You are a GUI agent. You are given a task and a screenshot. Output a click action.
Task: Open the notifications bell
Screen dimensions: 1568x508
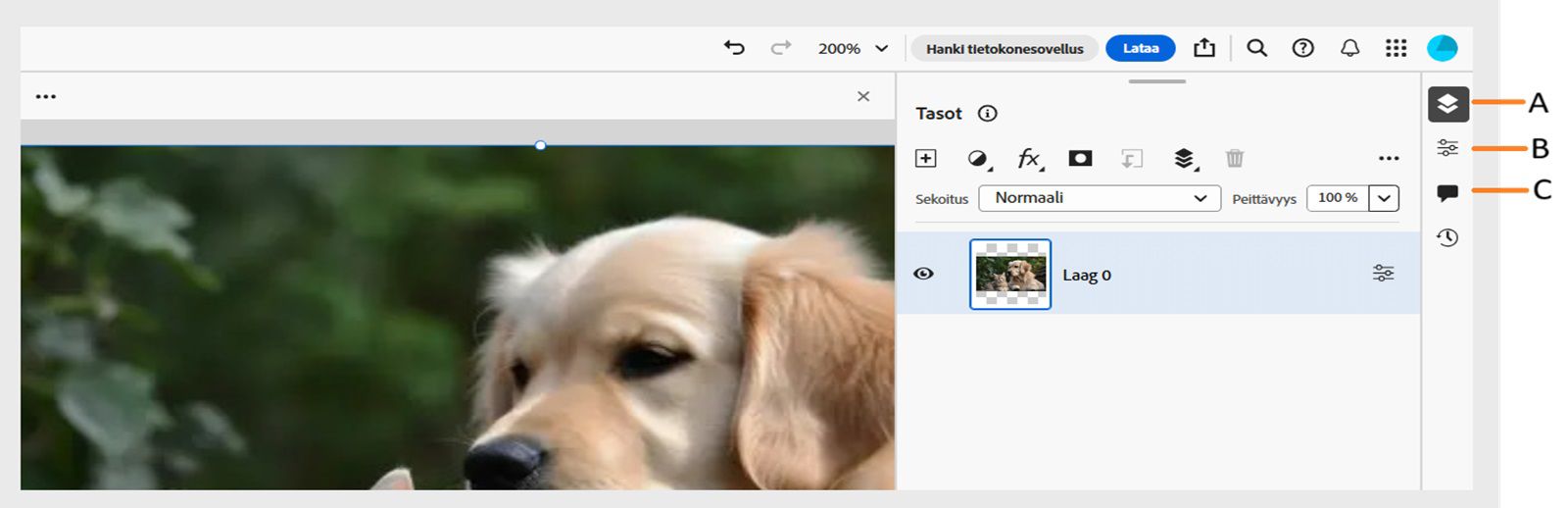pos(1349,47)
